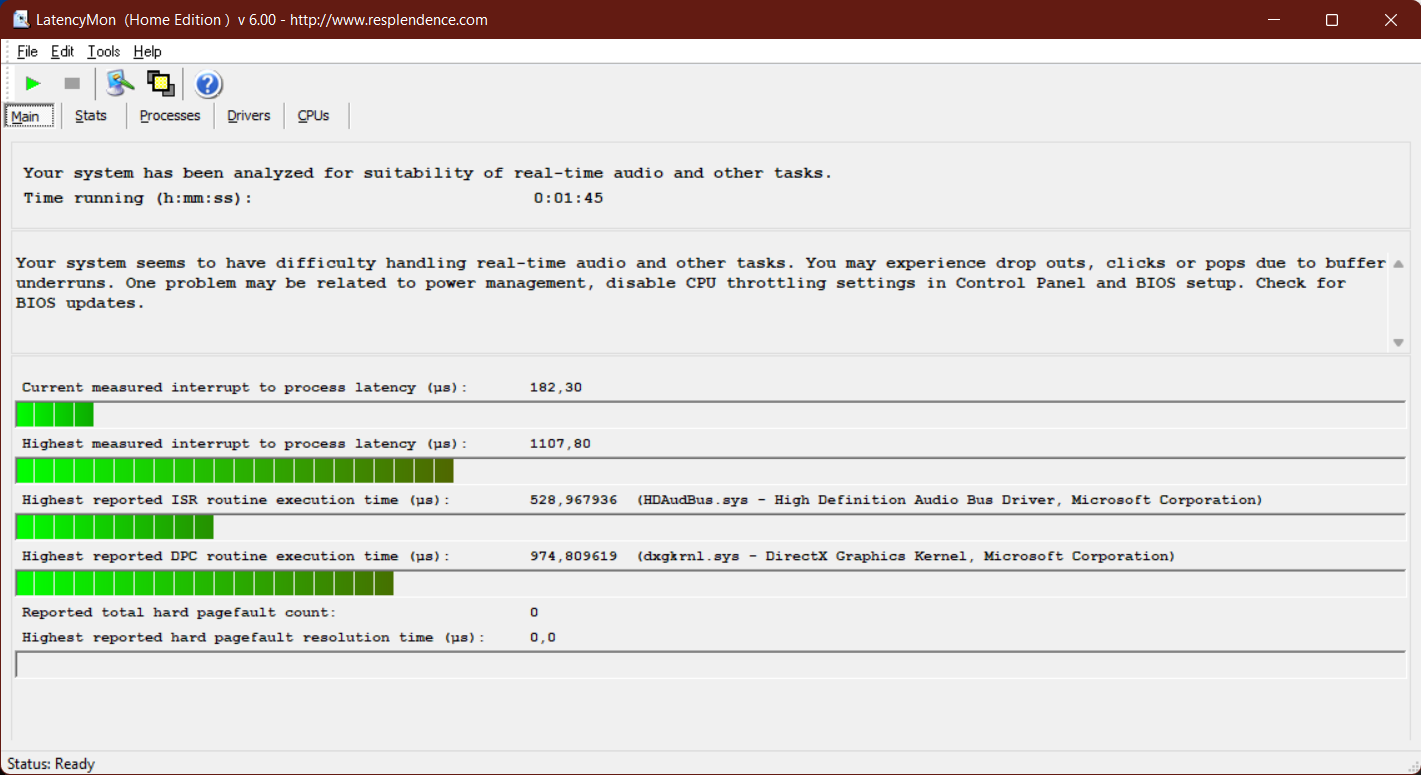Click the yellow and black windows toolbar icon

point(160,84)
